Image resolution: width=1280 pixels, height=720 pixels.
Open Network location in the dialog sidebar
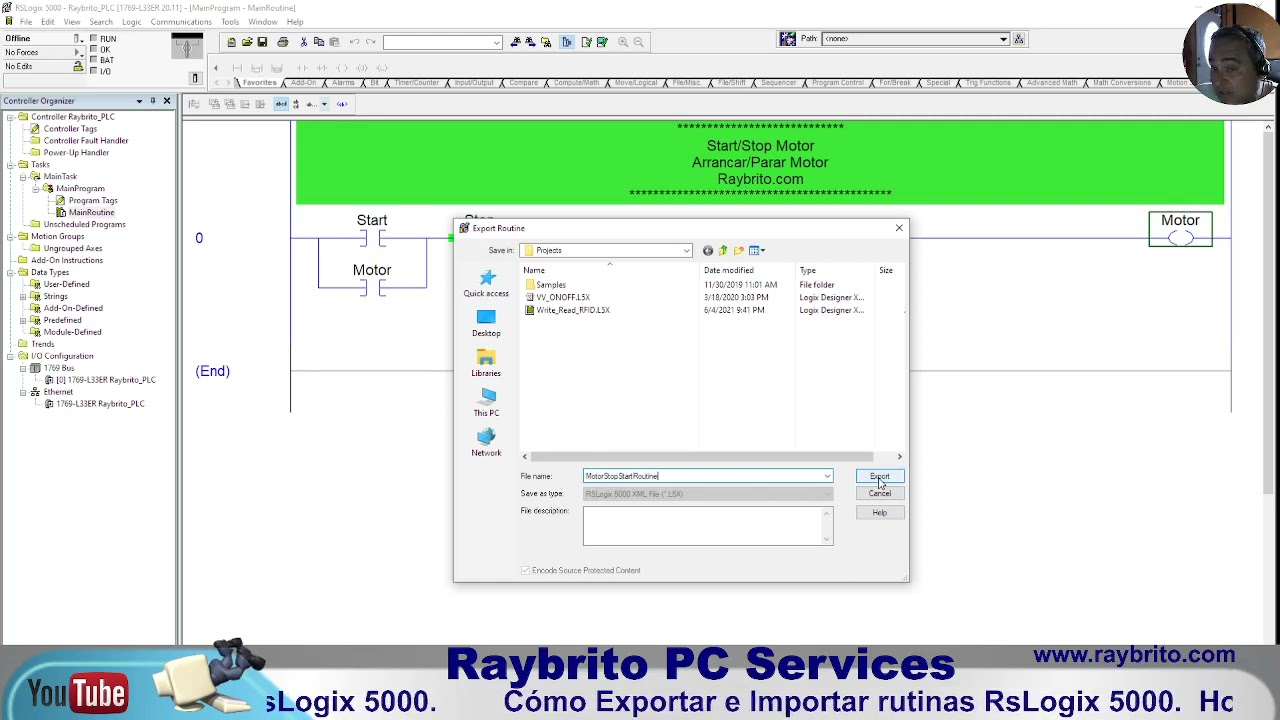point(486,443)
